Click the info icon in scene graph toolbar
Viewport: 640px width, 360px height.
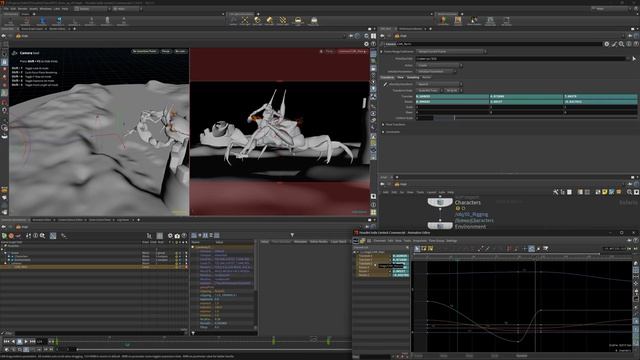(36, 236)
